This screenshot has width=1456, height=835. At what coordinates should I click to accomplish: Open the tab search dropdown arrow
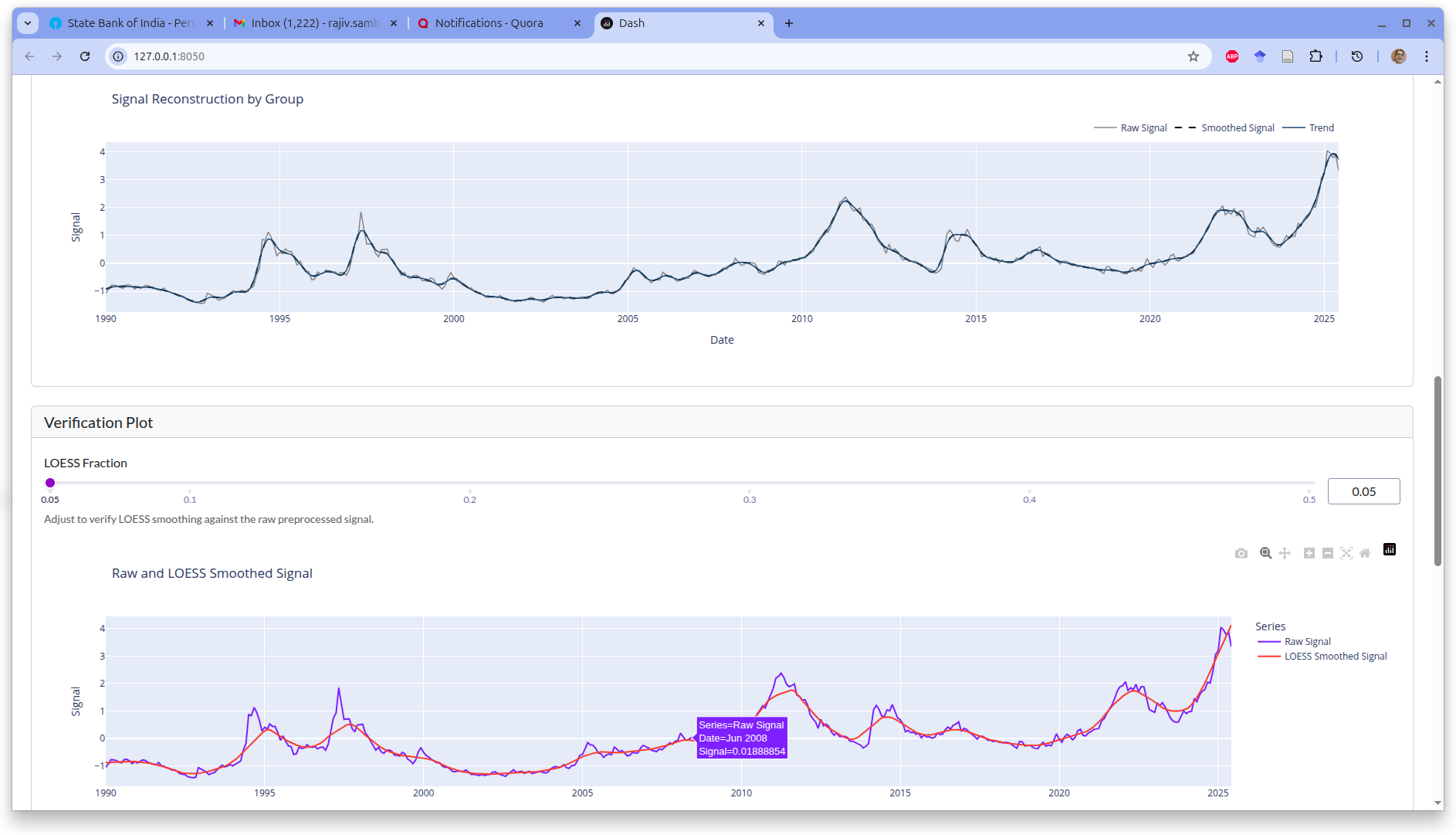28,23
